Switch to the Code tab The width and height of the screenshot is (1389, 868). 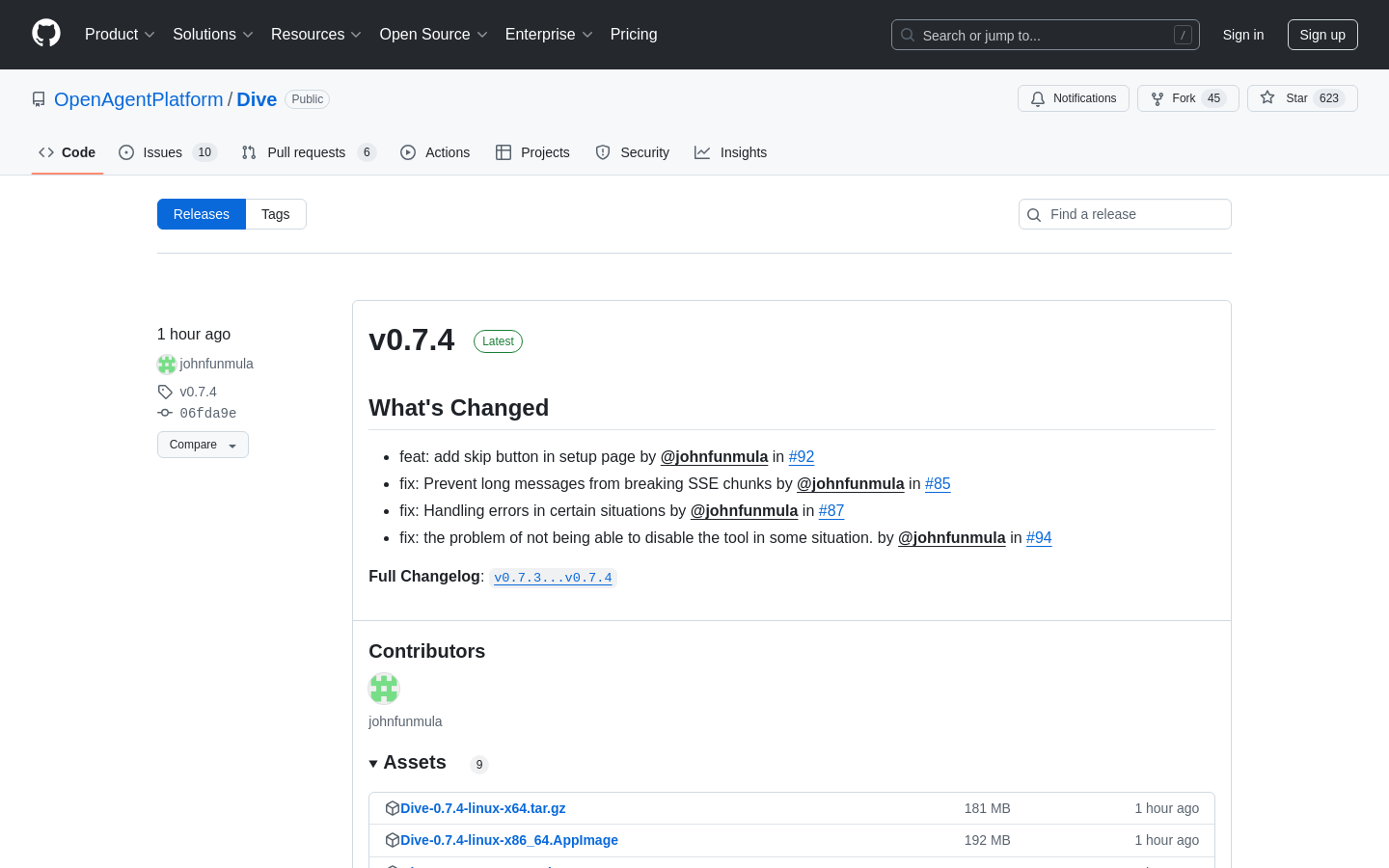coord(68,152)
